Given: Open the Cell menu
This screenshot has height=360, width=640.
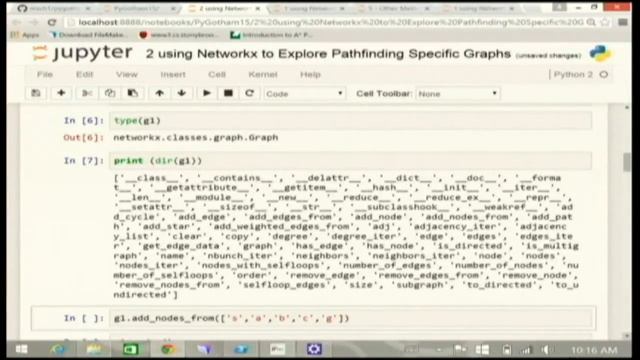Looking at the screenshot, I should 217,74.
